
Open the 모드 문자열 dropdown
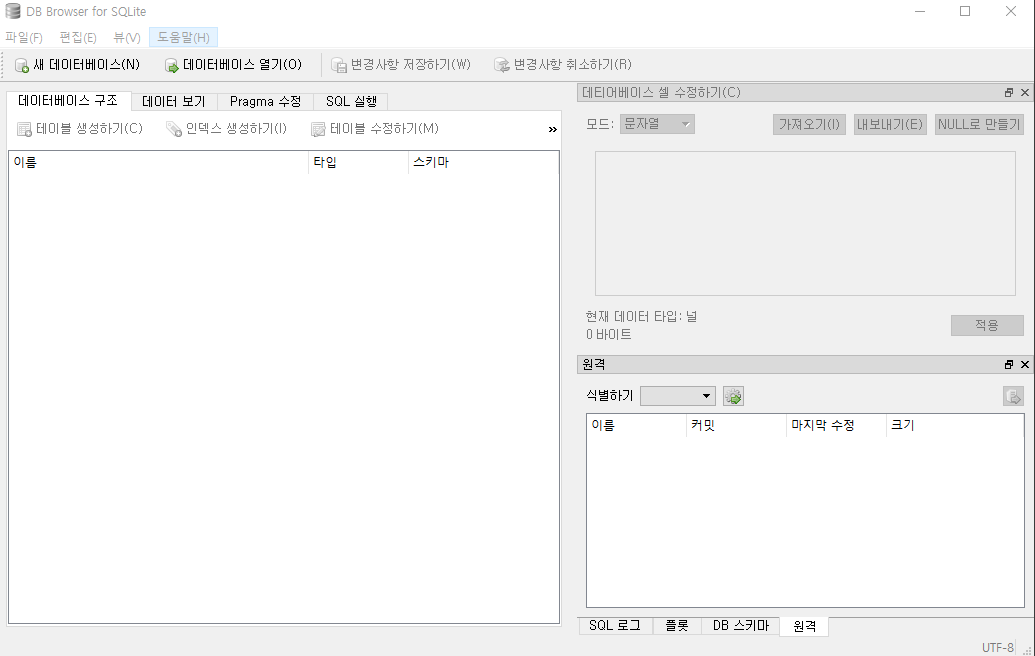pos(657,124)
